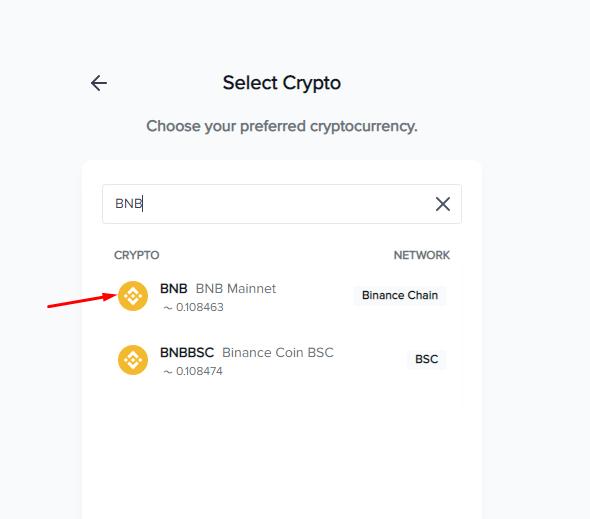Click the NETWORK column header
The width and height of the screenshot is (590, 519).
click(x=421, y=255)
